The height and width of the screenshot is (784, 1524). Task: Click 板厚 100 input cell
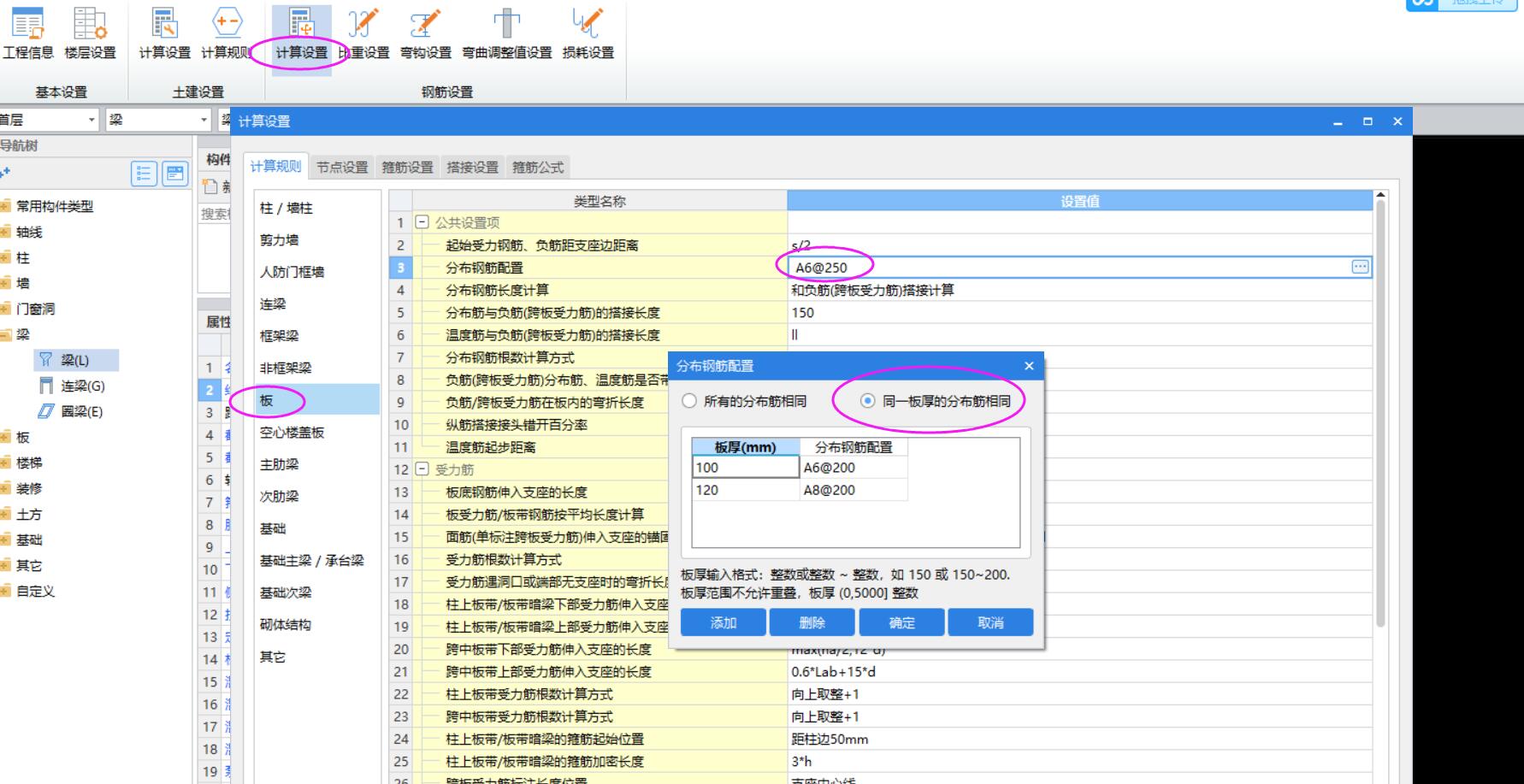pos(746,468)
